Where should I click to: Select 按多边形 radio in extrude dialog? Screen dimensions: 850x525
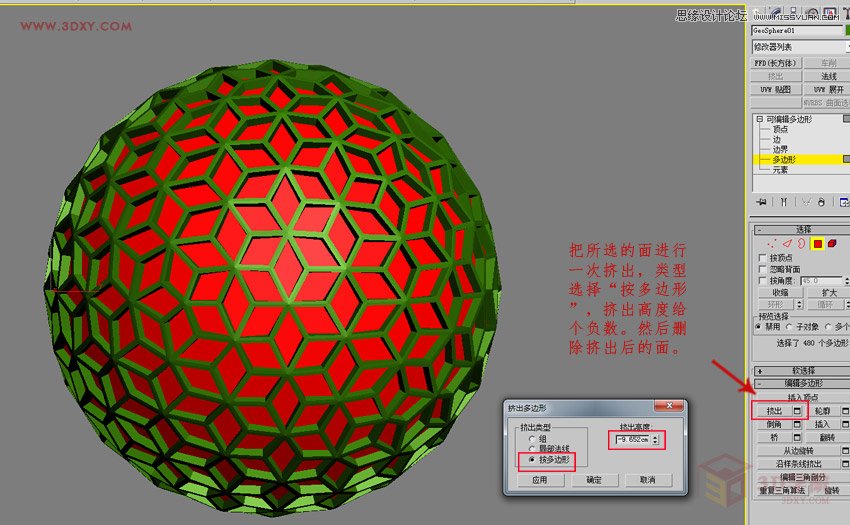(532, 460)
